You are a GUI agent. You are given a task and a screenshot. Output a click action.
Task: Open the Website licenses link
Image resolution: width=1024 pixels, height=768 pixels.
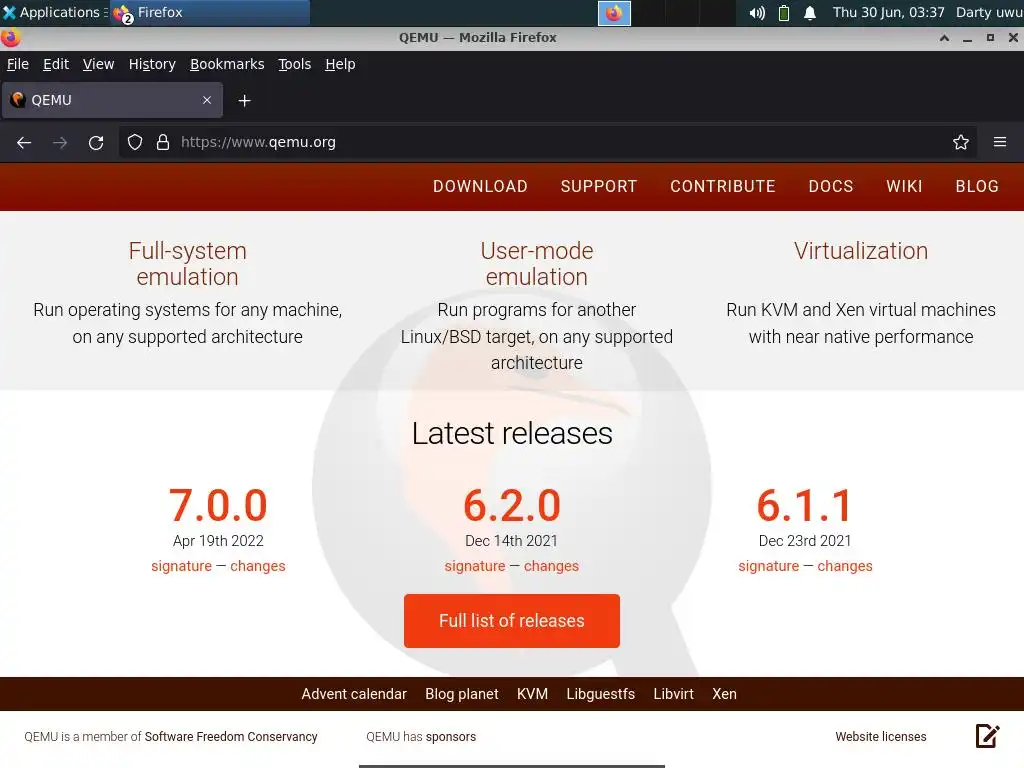pyautogui.click(x=881, y=737)
